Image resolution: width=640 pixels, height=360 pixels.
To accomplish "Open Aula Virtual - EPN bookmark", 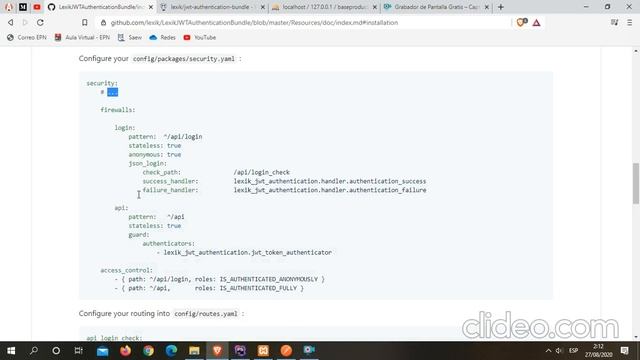I will tap(82, 38).
